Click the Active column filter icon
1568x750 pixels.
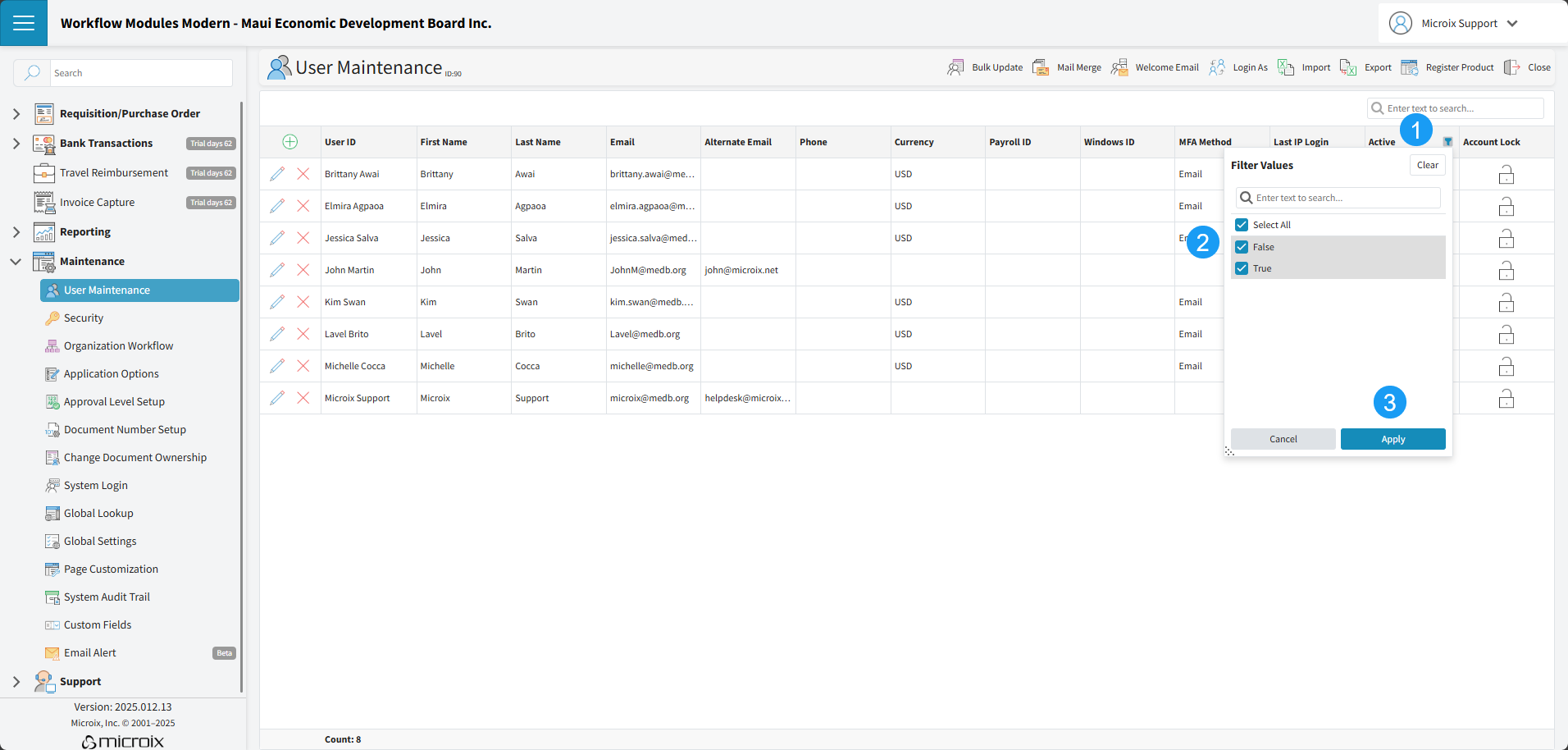(x=1447, y=142)
